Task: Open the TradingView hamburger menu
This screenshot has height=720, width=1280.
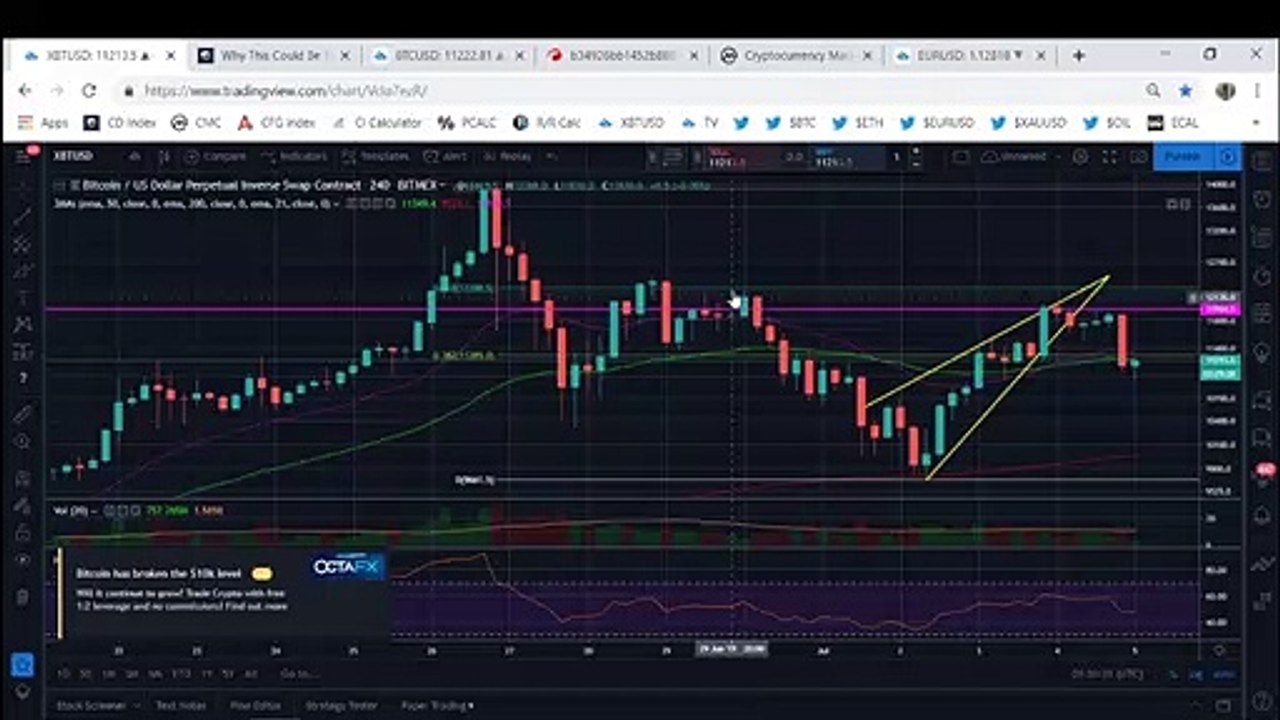Action: (22, 157)
